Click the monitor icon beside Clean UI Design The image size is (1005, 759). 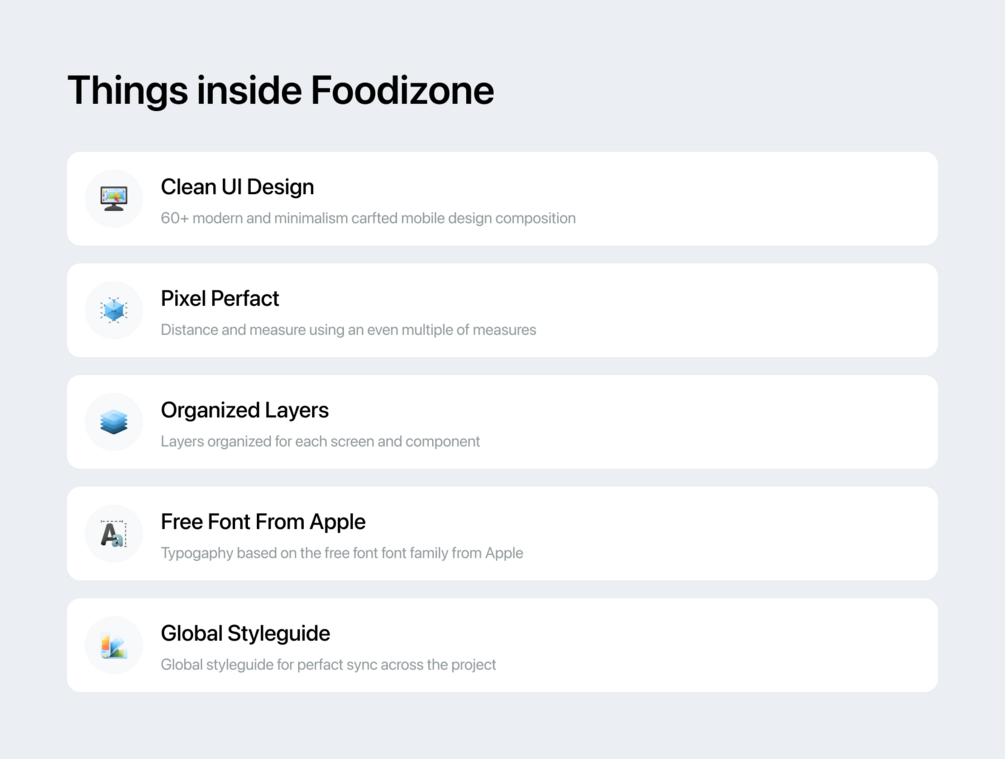[114, 199]
